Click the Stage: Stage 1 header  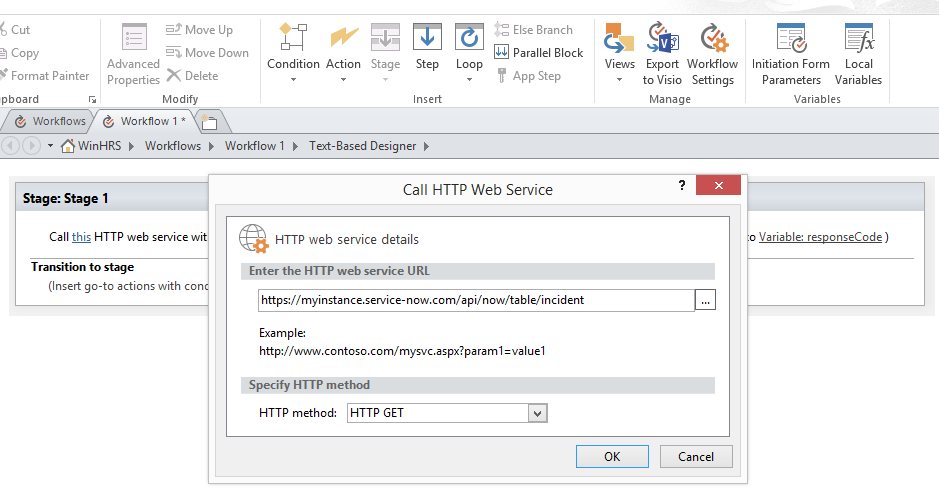click(65, 198)
